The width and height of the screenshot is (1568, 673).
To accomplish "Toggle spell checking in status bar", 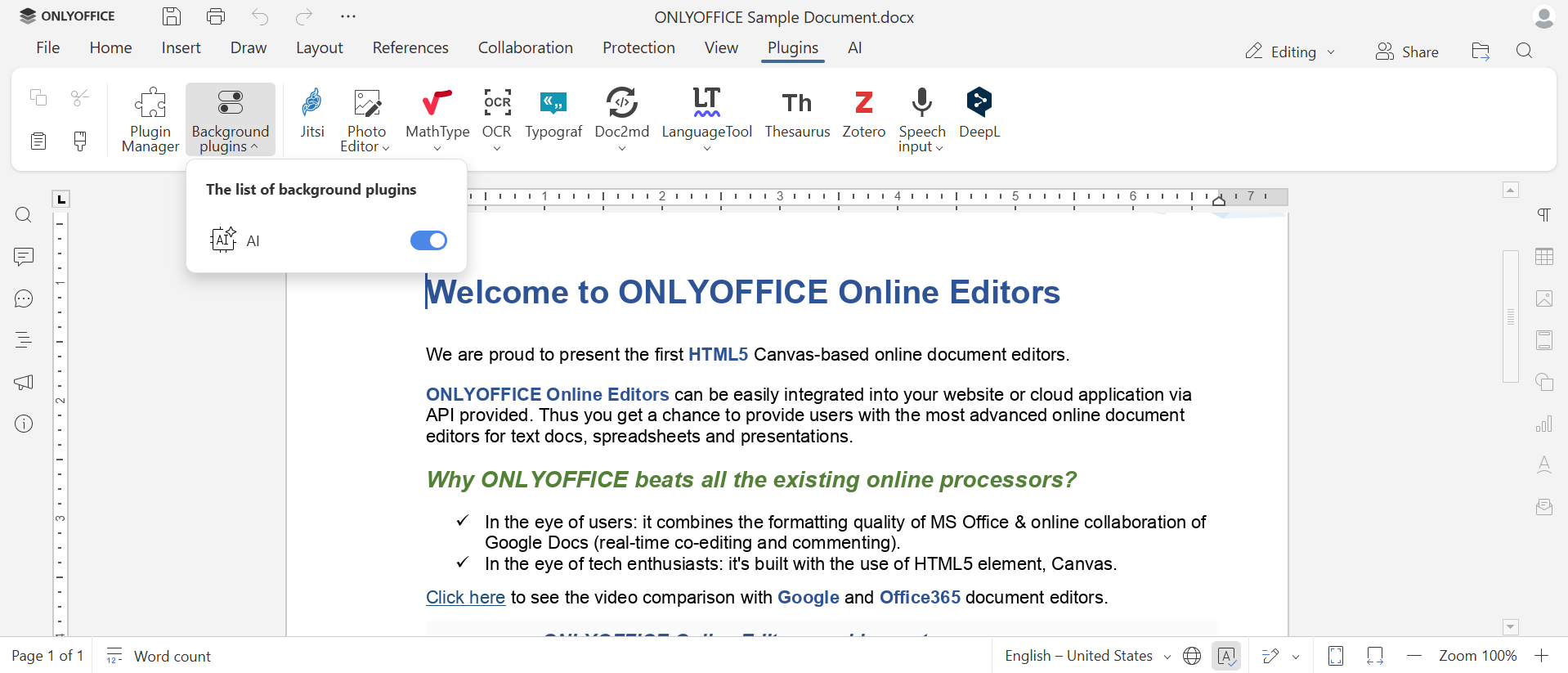I will (1226, 656).
